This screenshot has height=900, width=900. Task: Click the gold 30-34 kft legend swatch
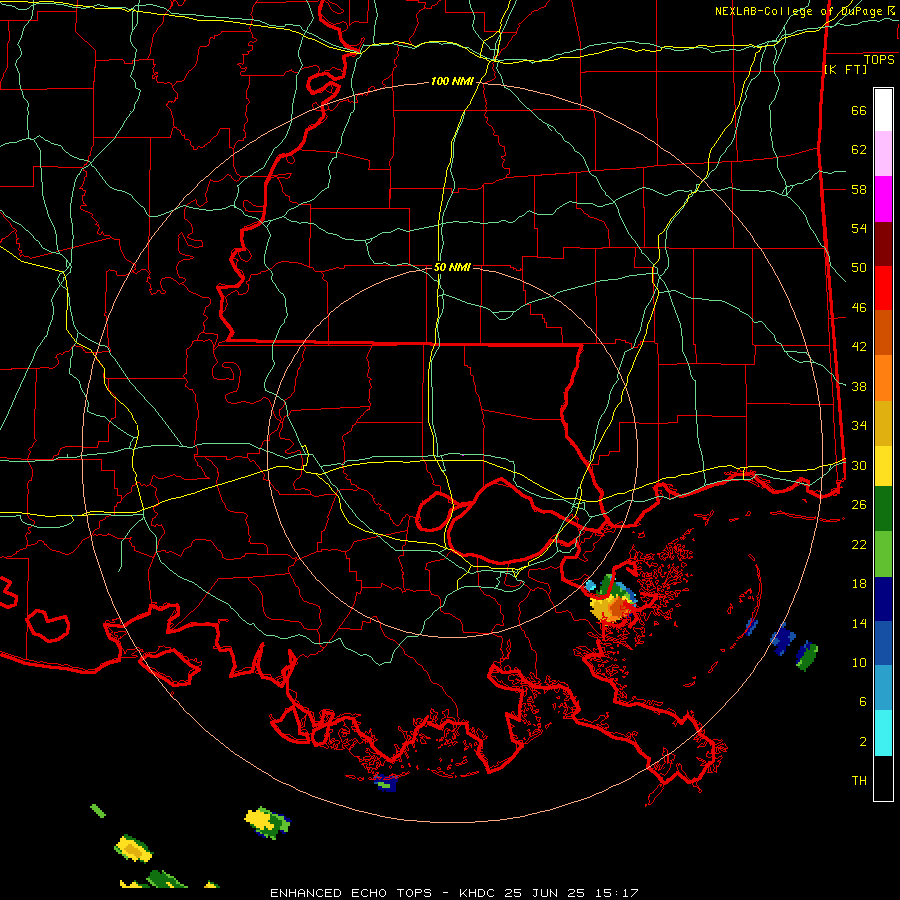883,424
